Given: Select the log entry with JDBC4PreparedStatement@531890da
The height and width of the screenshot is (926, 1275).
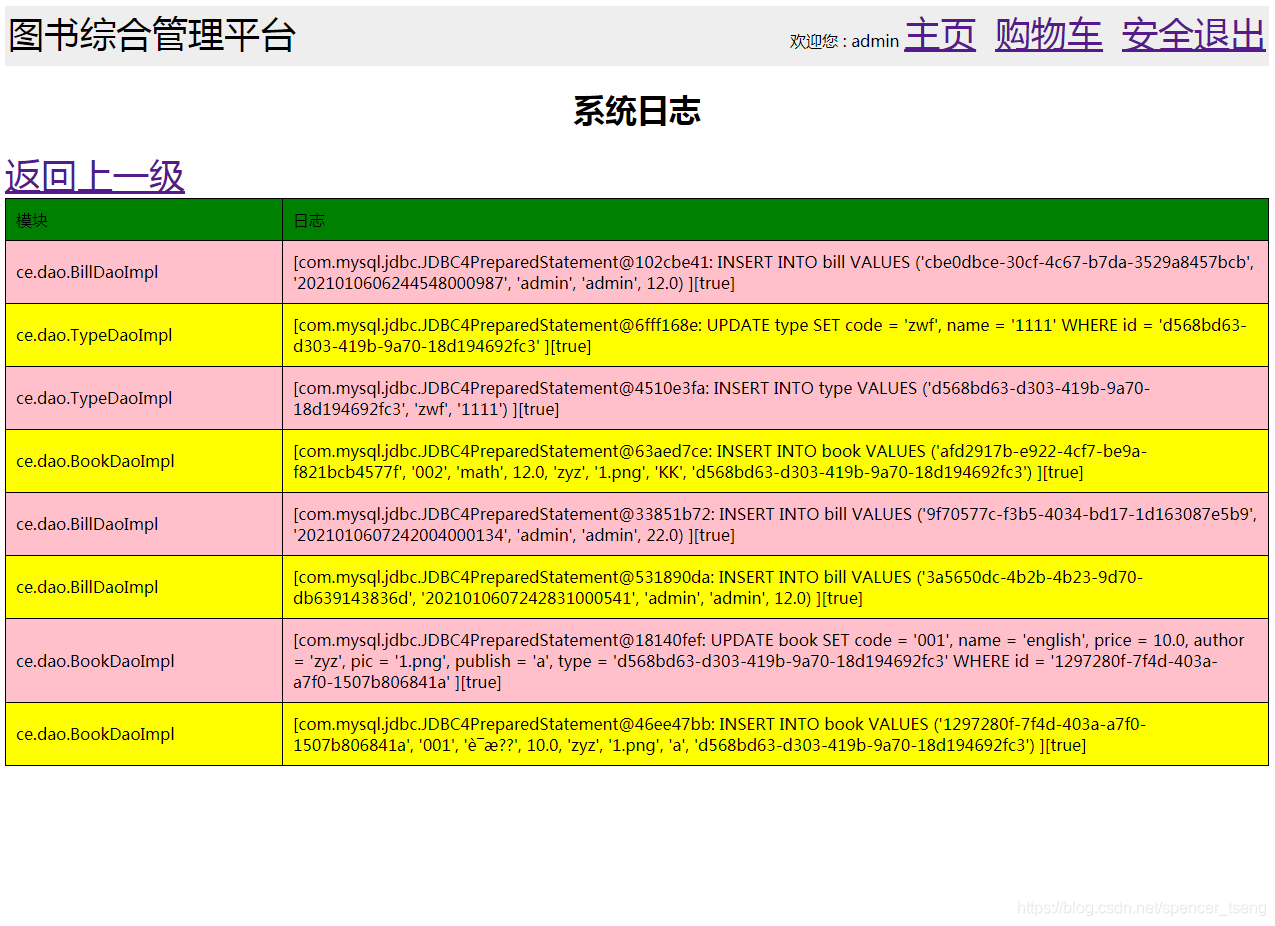Looking at the screenshot, I should coord(775,587).
